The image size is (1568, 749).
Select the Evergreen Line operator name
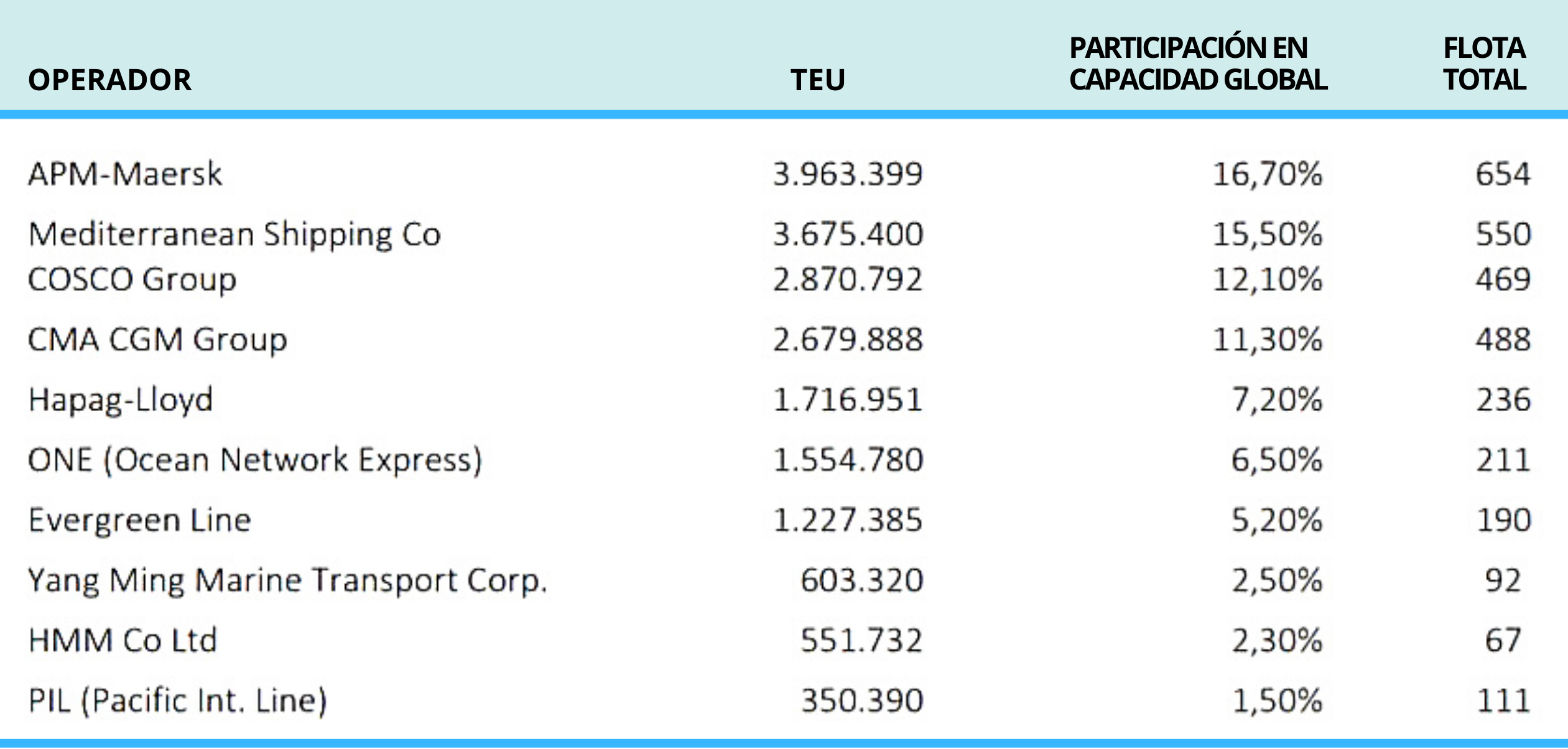coord(140,520)
